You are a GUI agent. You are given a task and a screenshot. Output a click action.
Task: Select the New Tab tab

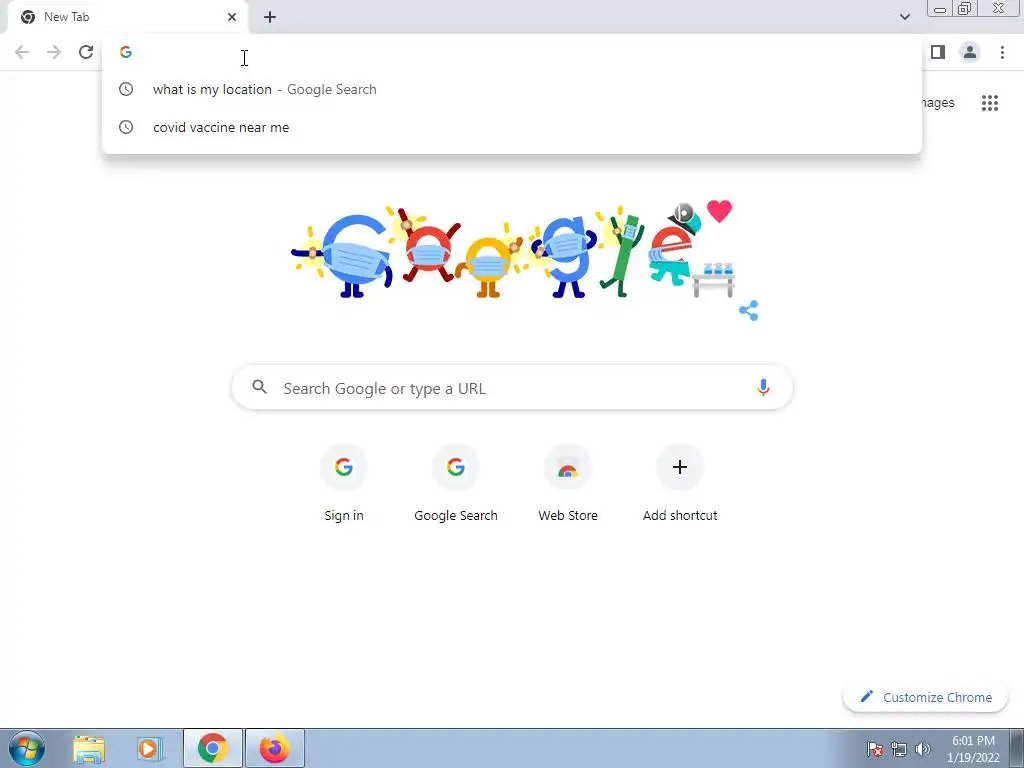tap(128, 17)
